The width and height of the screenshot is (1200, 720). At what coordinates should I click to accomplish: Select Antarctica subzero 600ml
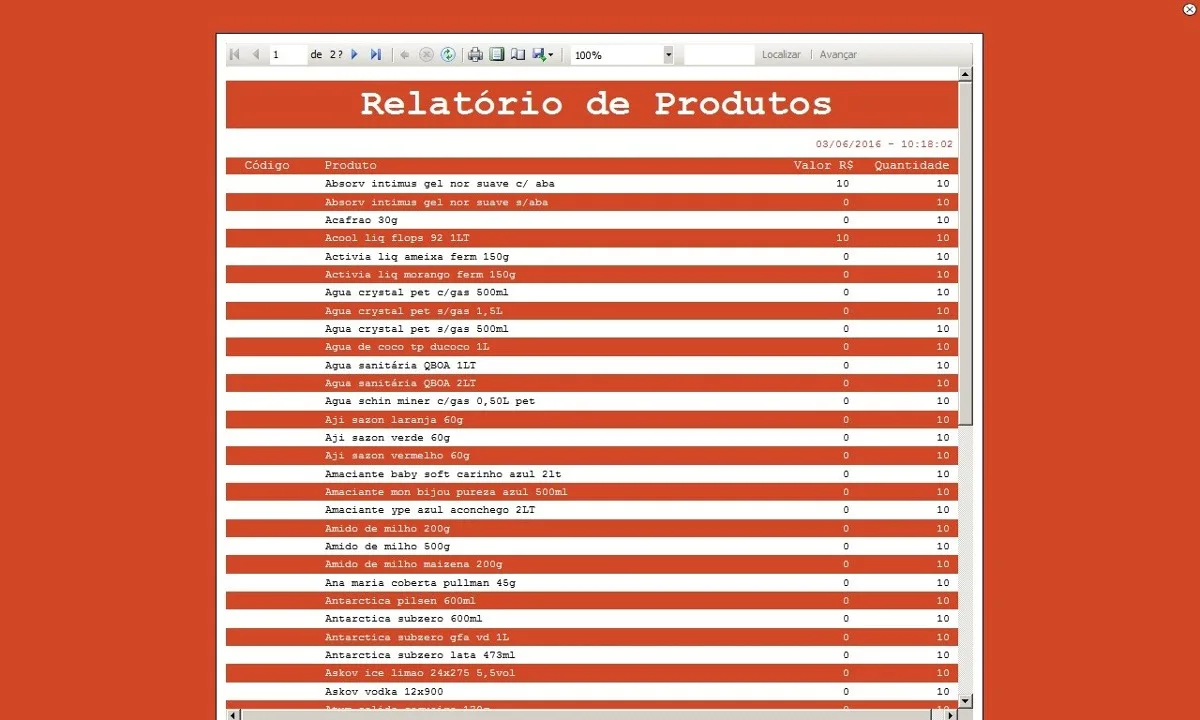point(592,618)
